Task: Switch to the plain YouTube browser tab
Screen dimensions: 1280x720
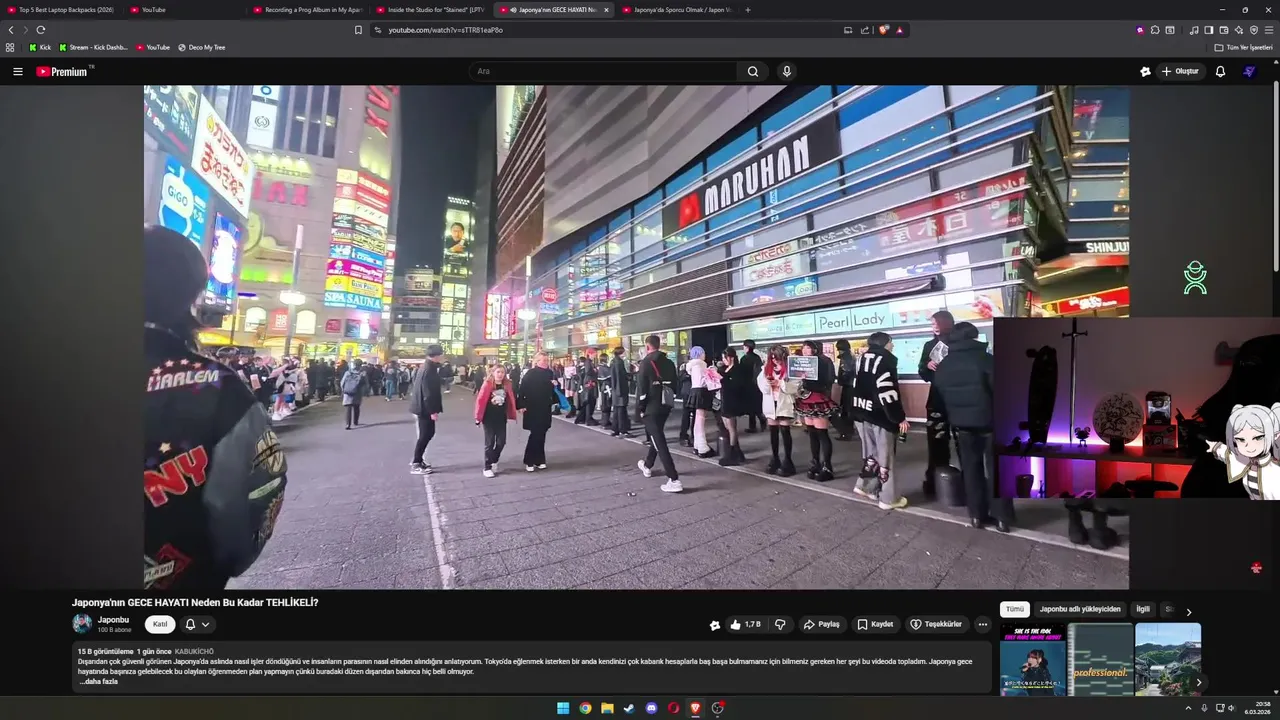Action: pyautogui.click(x=186, y=10)
